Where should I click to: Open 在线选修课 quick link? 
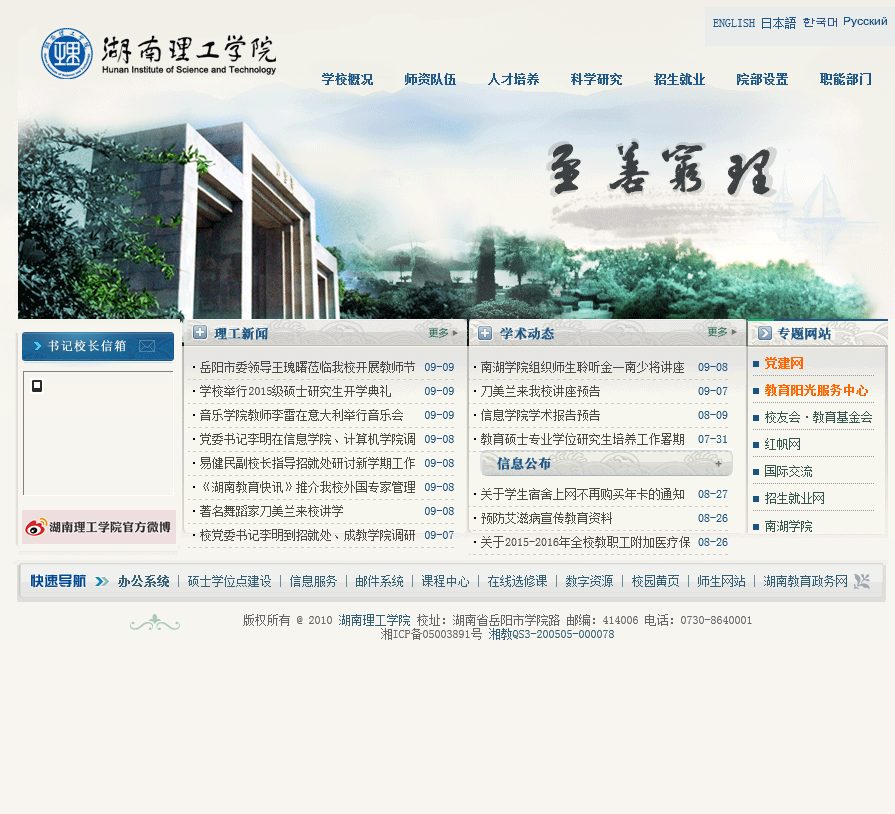click(x=517, y=581)
